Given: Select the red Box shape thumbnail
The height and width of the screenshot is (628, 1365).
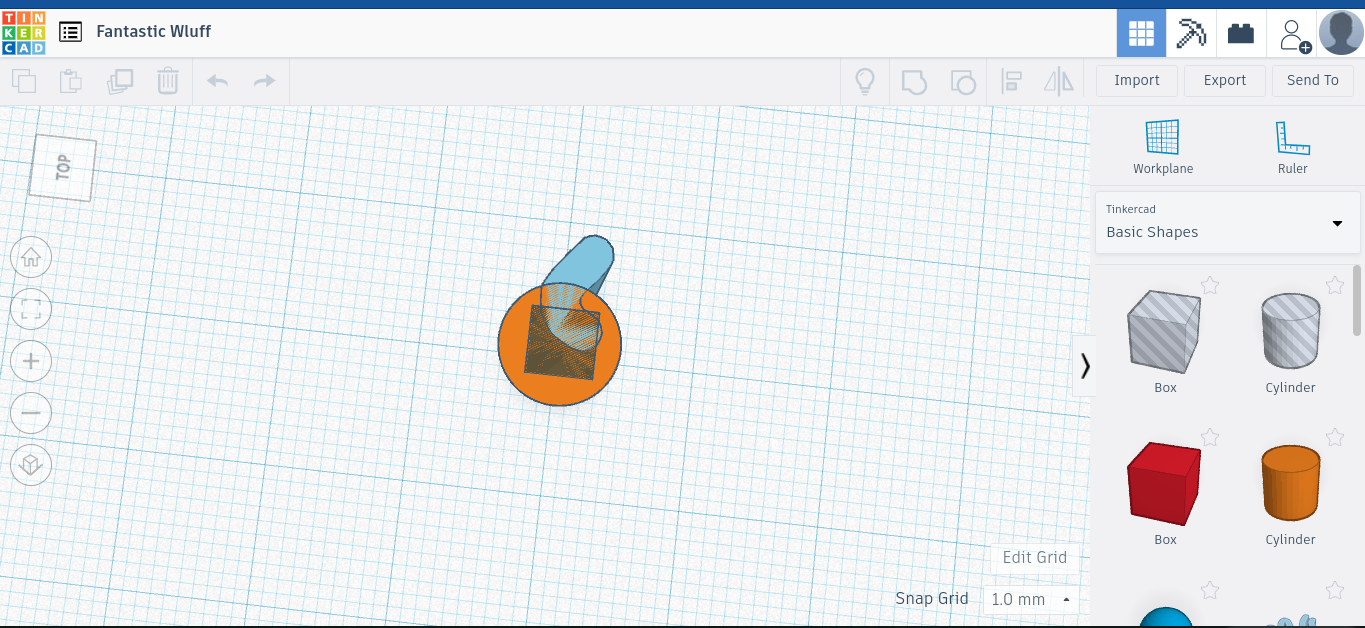Looking at the screenshot, I should click(x=1164, y=483).
